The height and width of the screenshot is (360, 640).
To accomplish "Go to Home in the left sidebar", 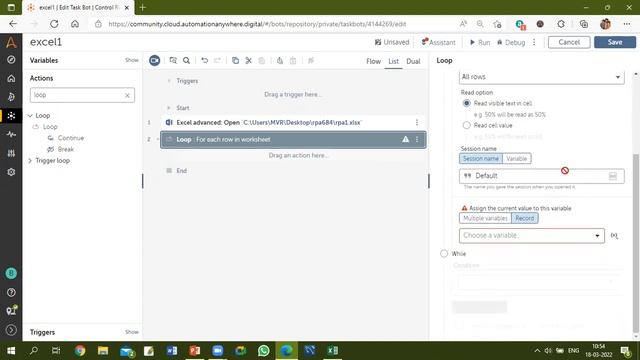I will point(11,78).
